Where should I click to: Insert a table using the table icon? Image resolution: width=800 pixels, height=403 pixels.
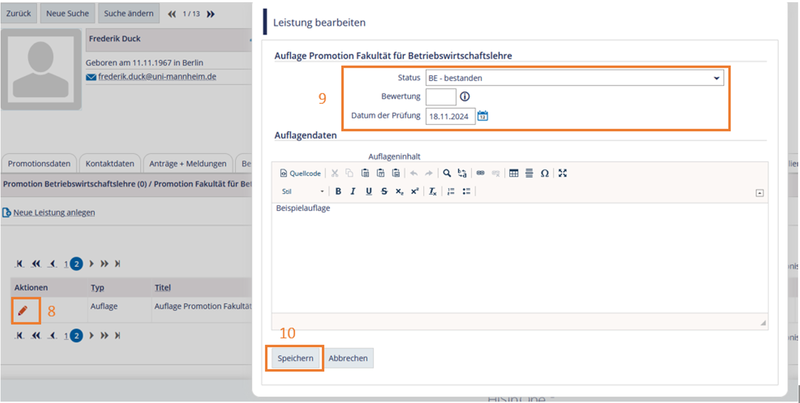pos(514,173)
